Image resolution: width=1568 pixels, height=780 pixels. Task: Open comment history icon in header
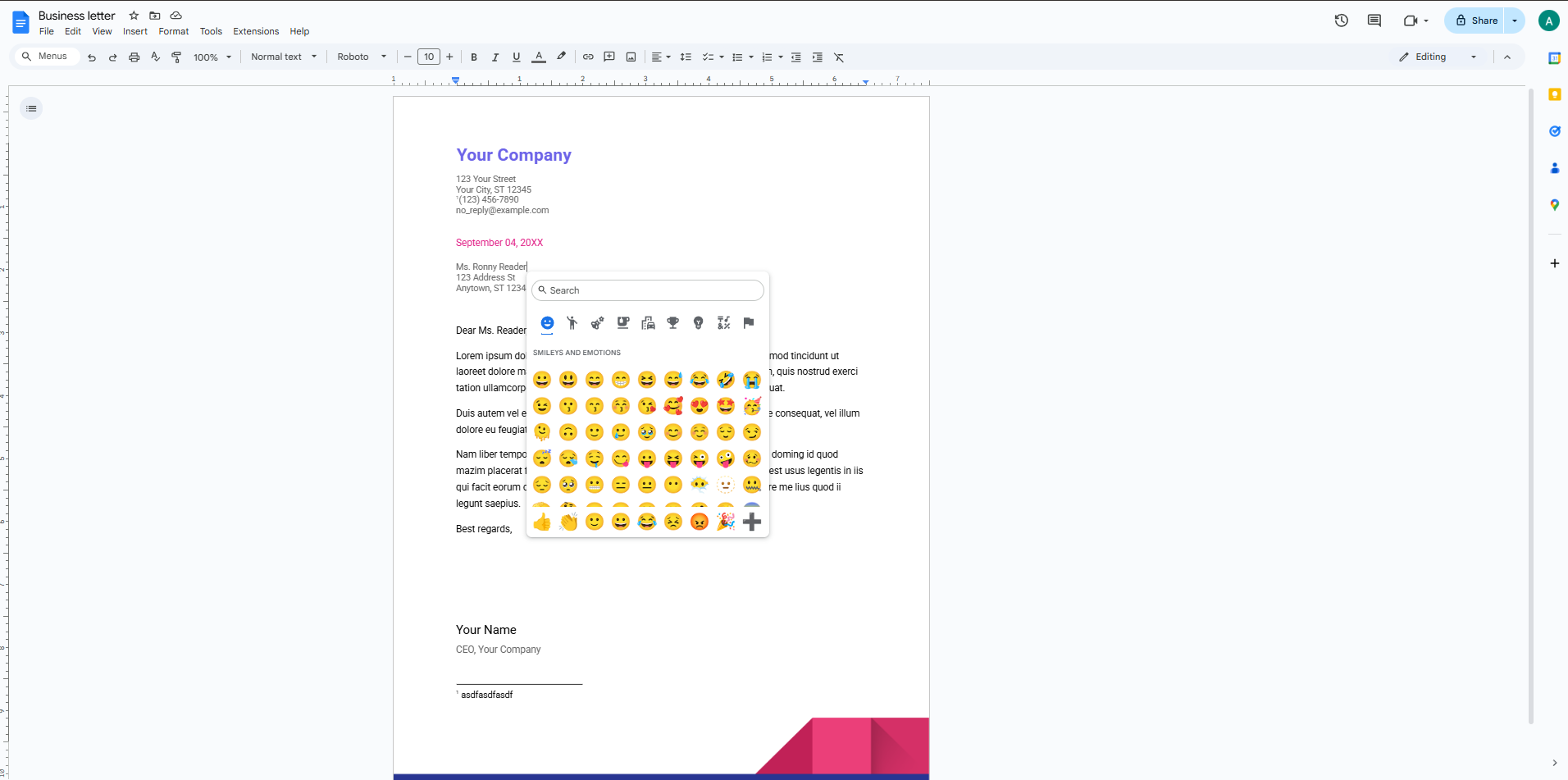coord(1374,21)
